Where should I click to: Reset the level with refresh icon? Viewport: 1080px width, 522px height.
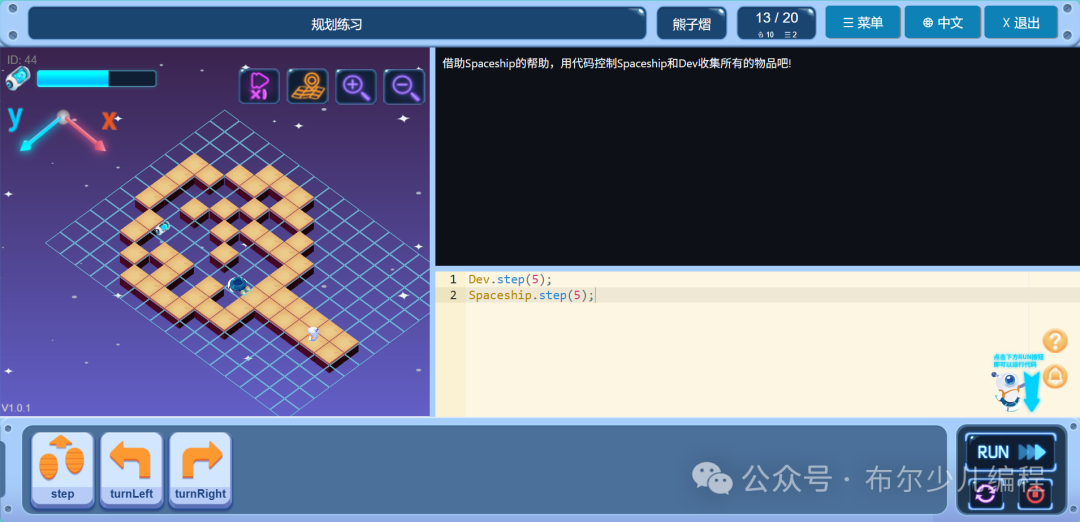tap(986, 493)
